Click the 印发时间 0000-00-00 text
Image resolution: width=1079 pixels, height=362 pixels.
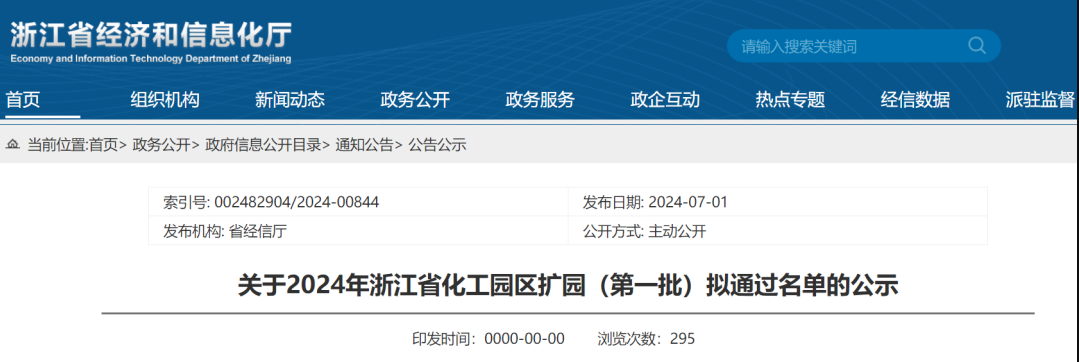(488, 339)
